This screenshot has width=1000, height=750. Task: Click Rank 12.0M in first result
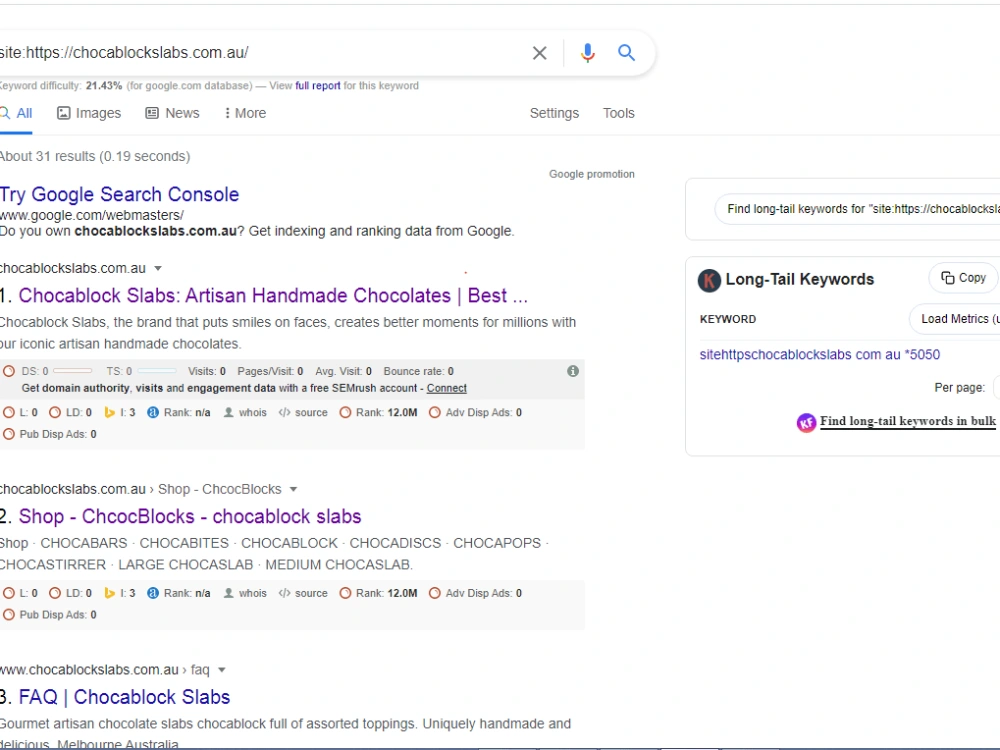(378, 413)
